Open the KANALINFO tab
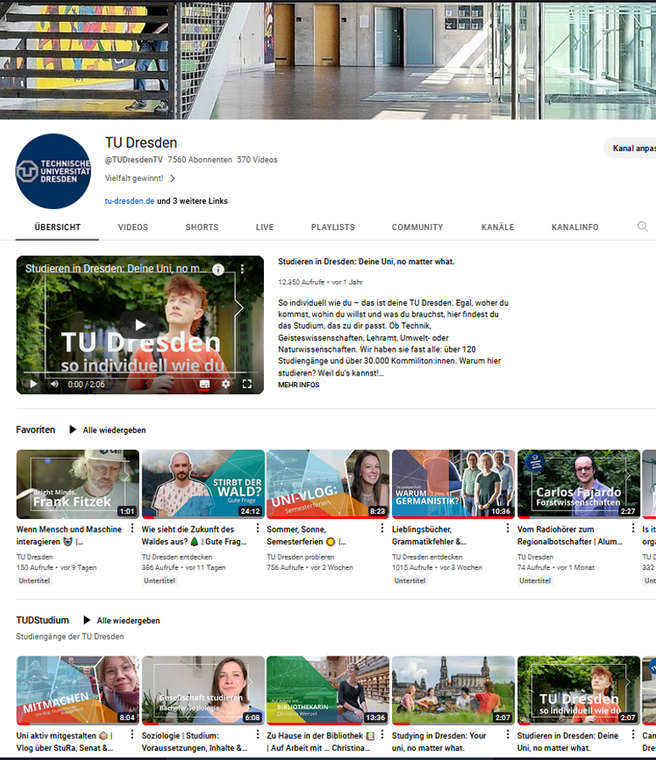 [x=575, y=227]
